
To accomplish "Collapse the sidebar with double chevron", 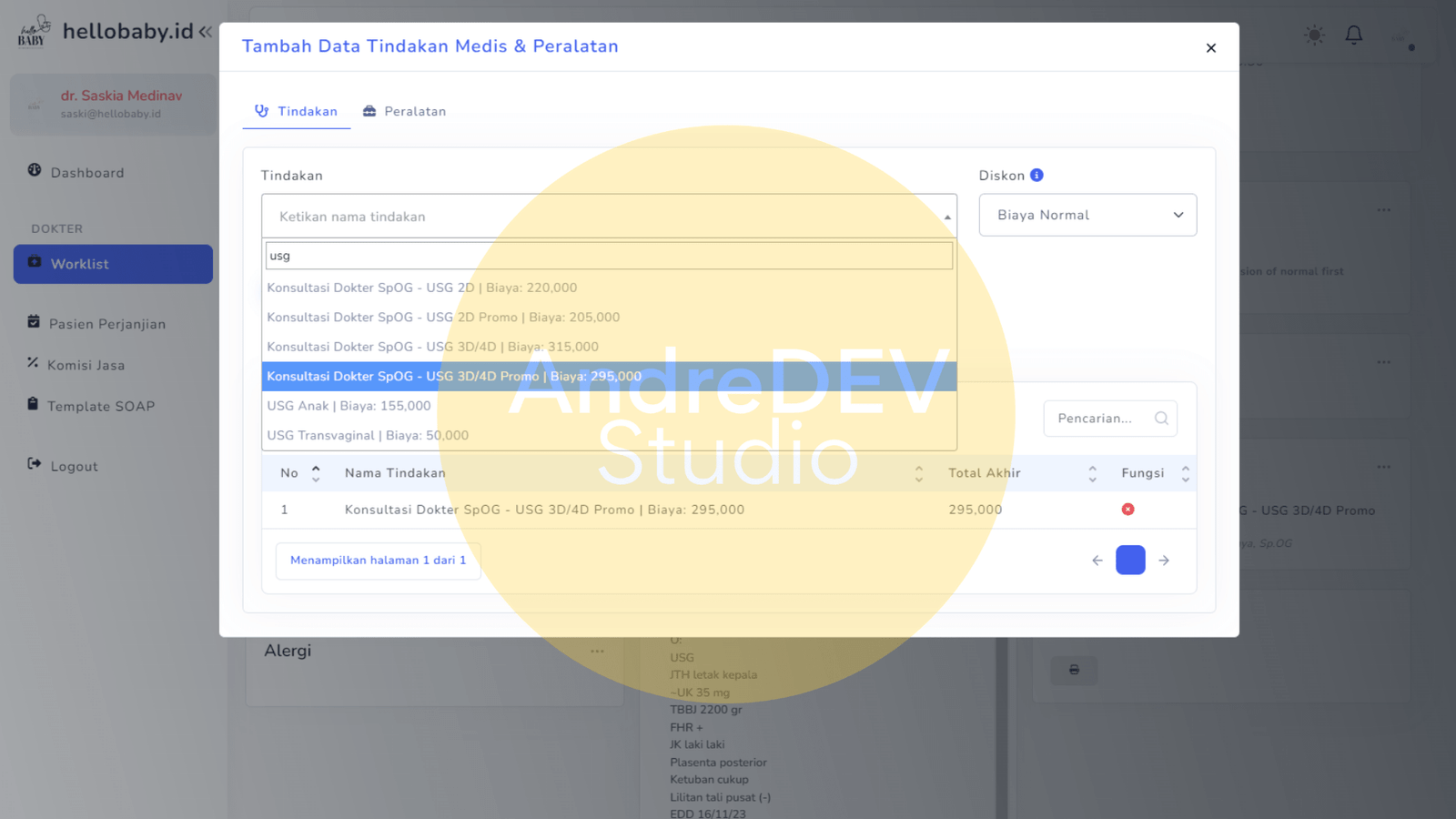I will (x=206, y=32).
